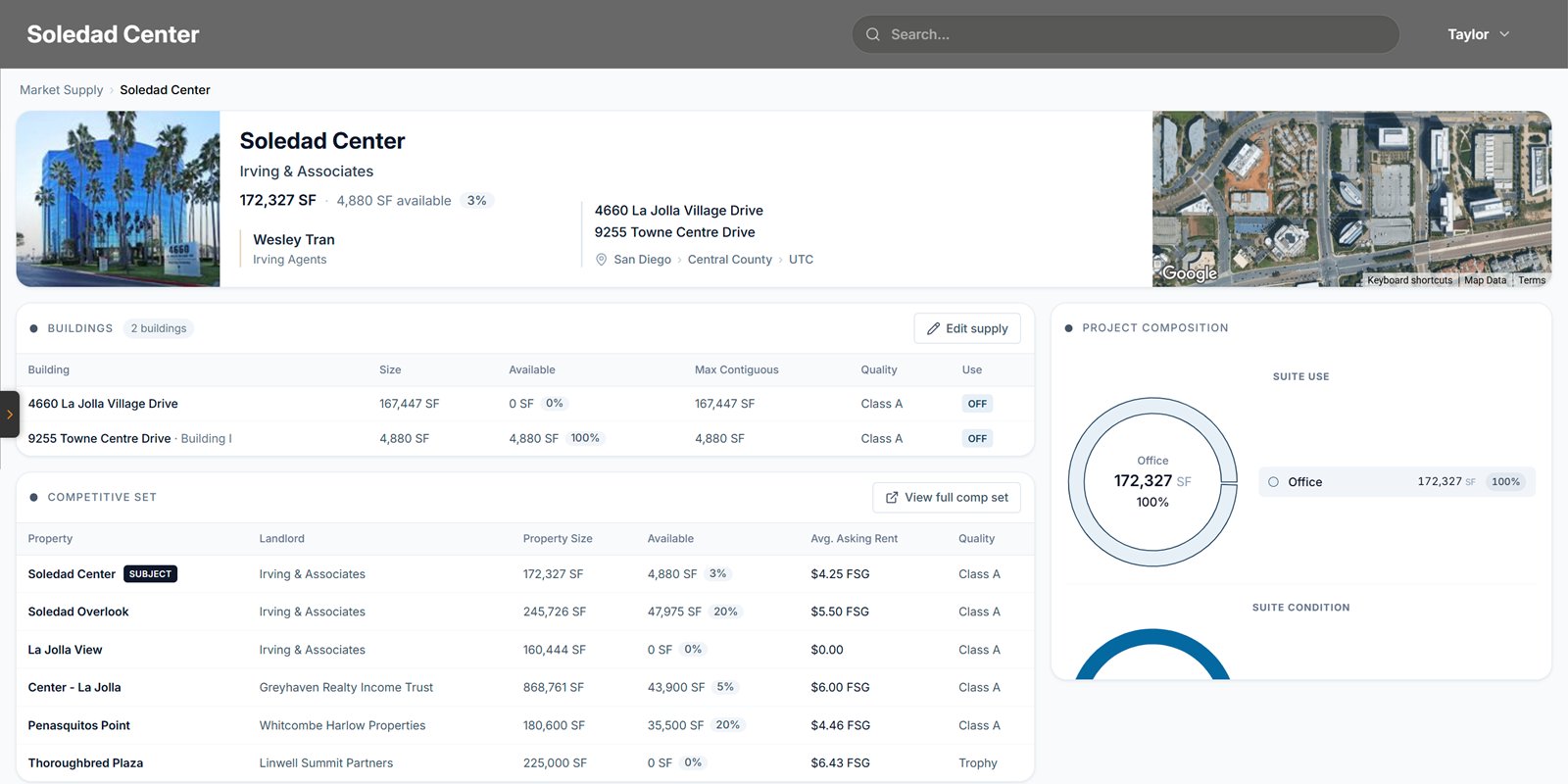
Task: Open the Taylor user dropdown
Action: coord(1479,34)
